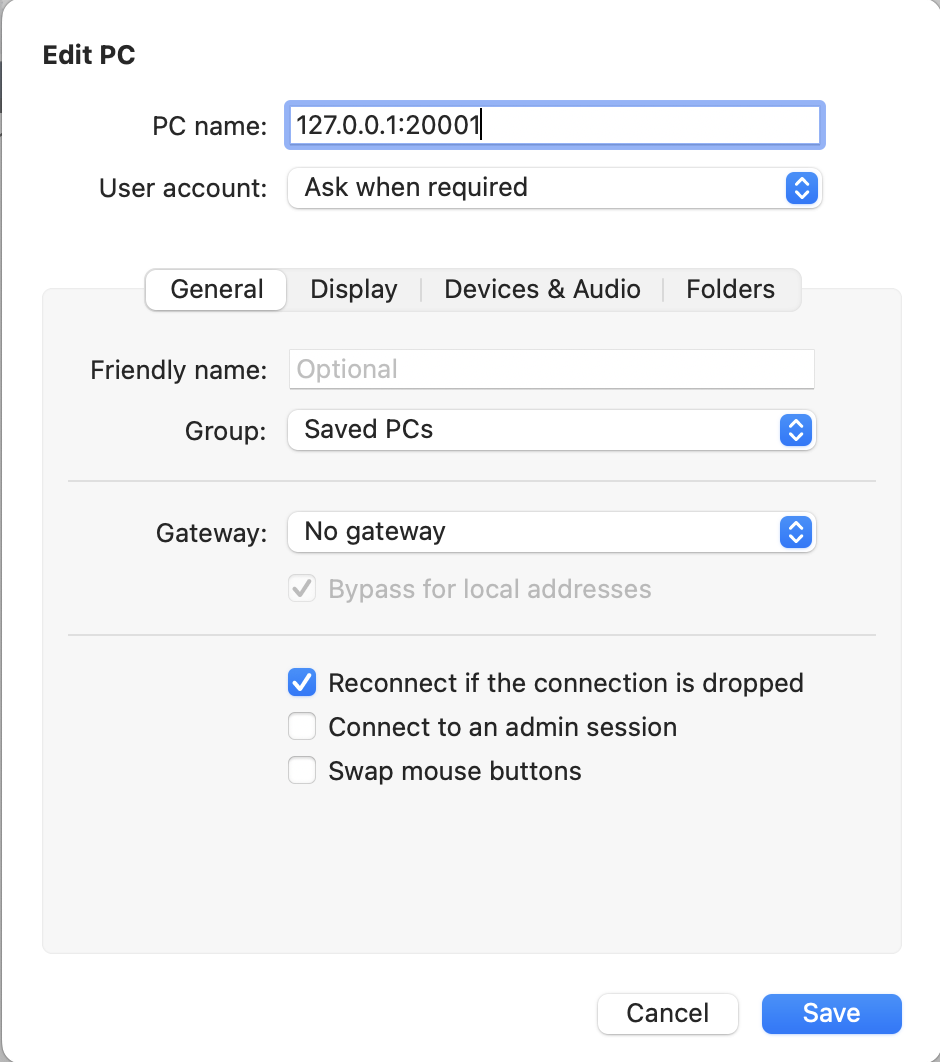Open the User account 'Ask when required' dropdown
This screenshot has height=1062, width=940.
[x=555, y=188]
